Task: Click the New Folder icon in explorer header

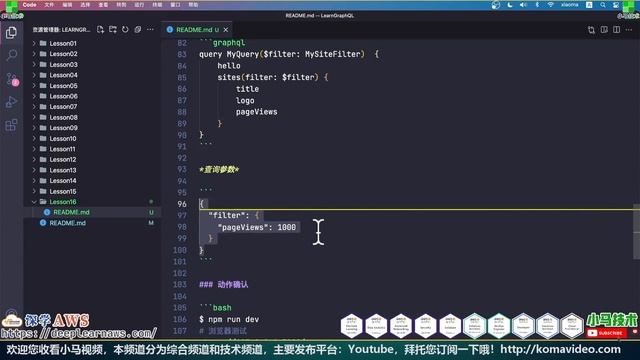Action: (113, 29)
